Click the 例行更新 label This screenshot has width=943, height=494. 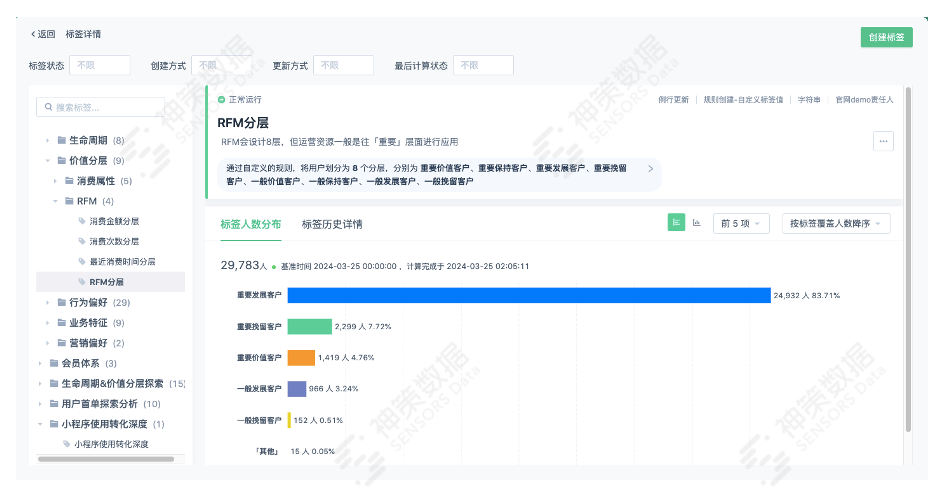coord(674,100)
